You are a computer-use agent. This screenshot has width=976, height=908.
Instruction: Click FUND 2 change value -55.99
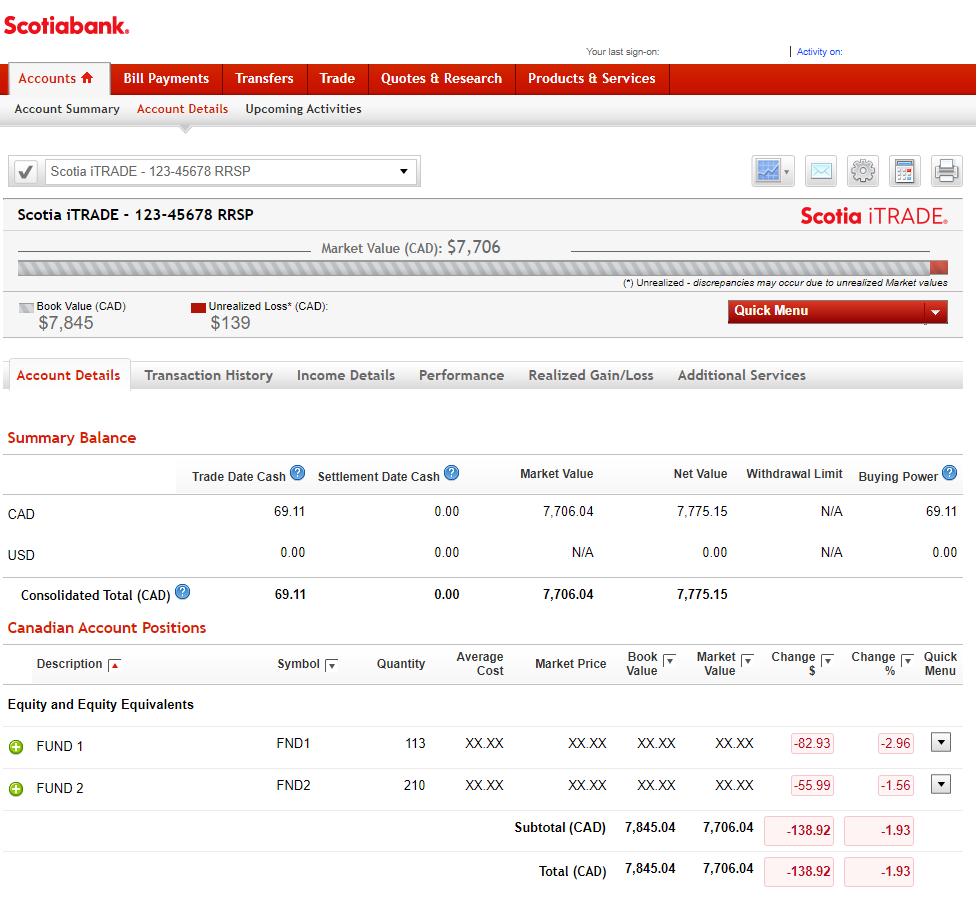pyautogui.click(x=812, y=785)
